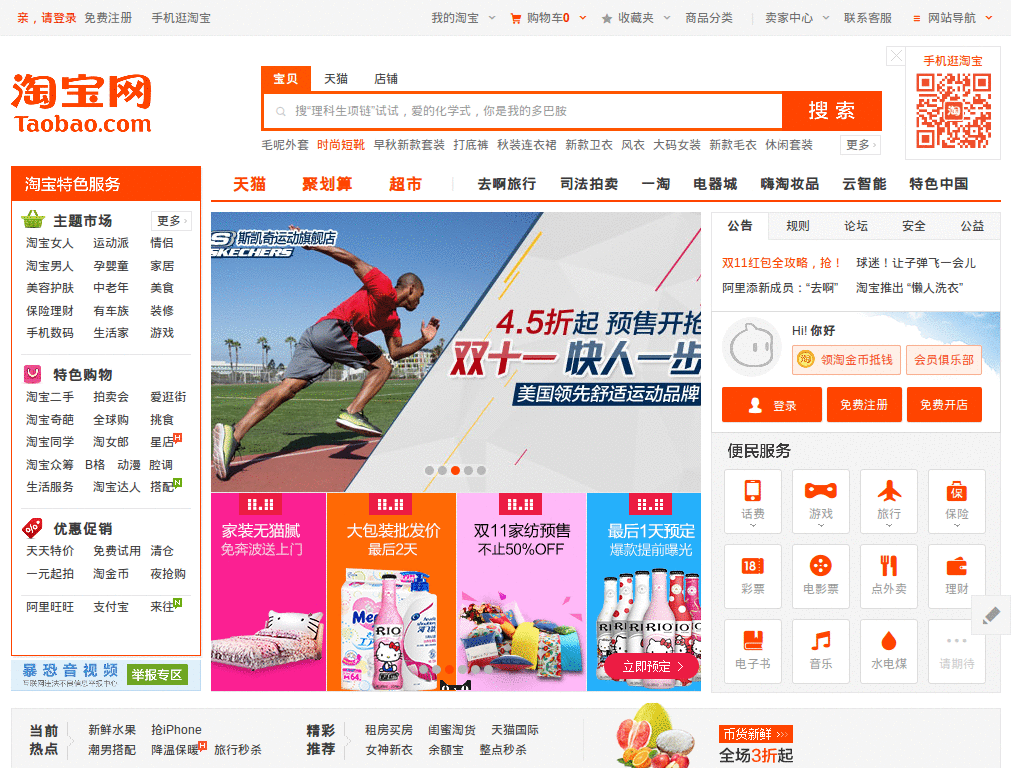Expand the 卖家中心 dropdown

826,18
